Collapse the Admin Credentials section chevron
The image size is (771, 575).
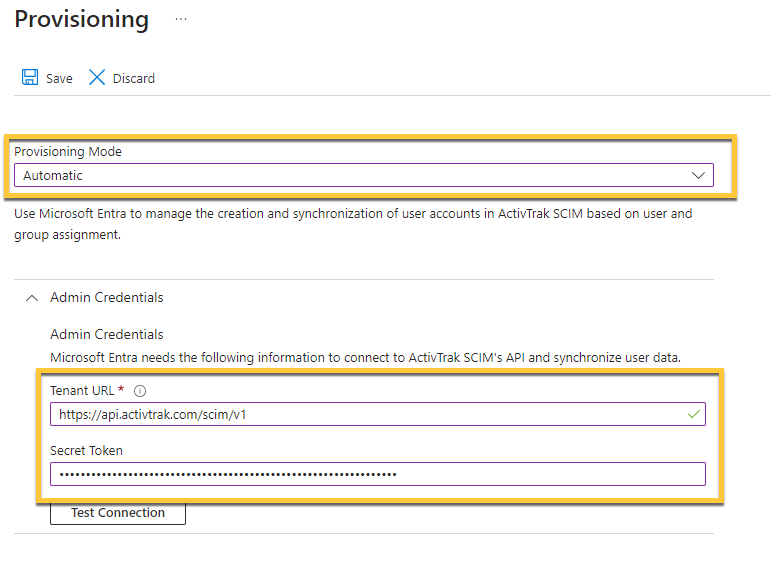32,298
